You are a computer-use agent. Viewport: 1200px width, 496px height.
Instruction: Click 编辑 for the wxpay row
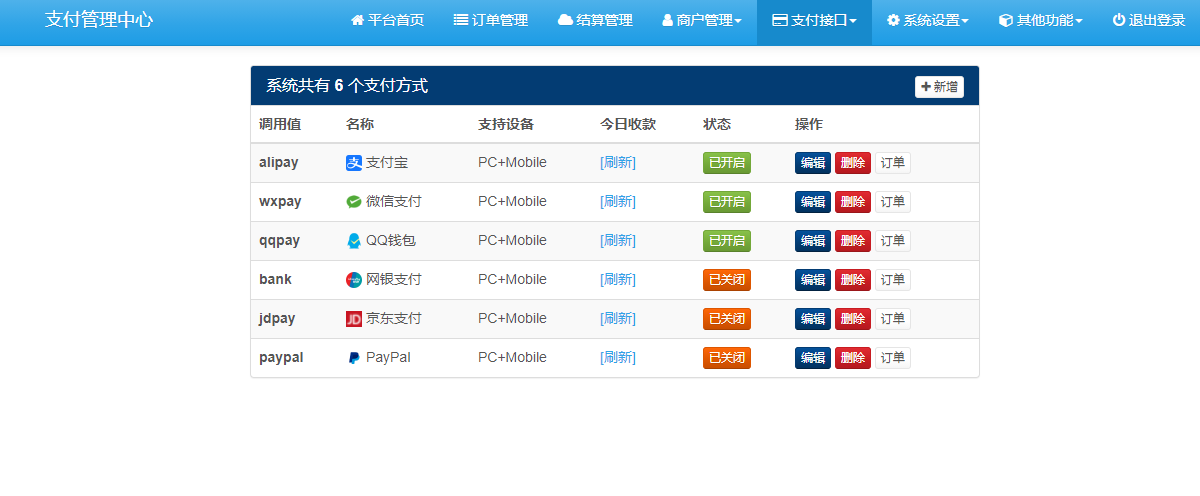point(812,202)
